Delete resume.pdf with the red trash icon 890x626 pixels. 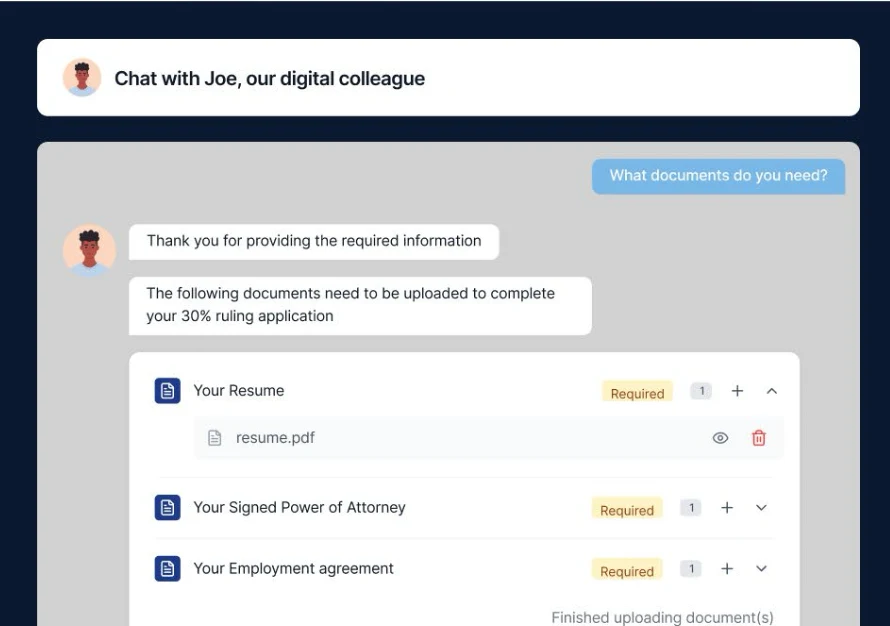[x=759, y=438]
